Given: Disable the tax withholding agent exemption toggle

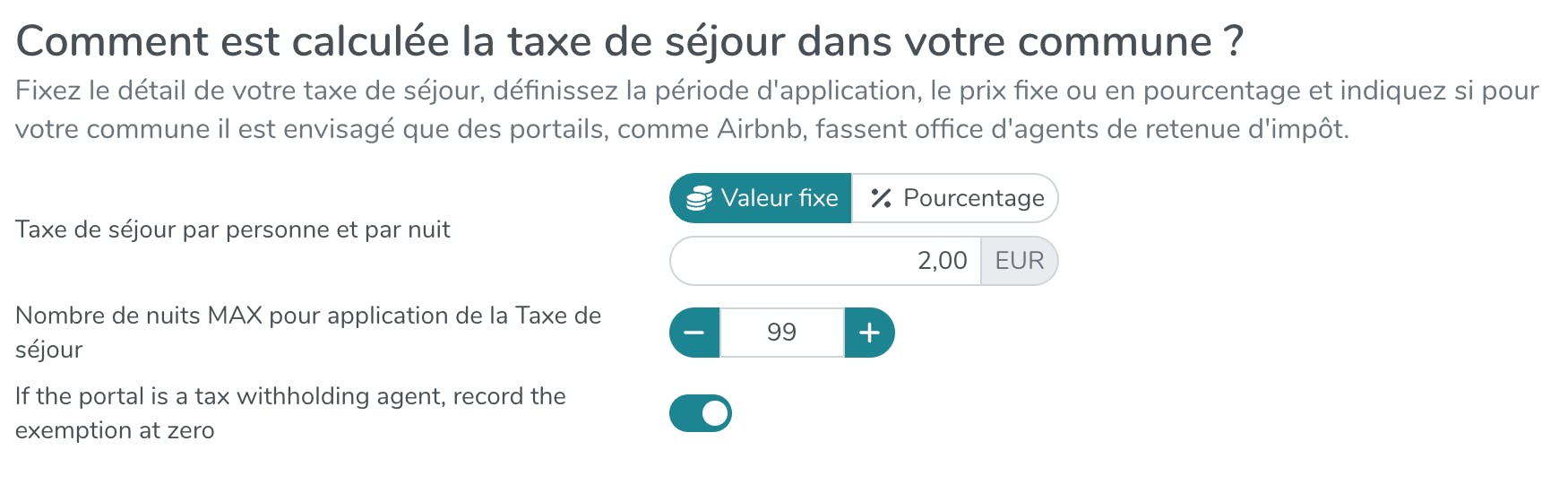Looking at the screenshot, I should click(x=701, y=413).
